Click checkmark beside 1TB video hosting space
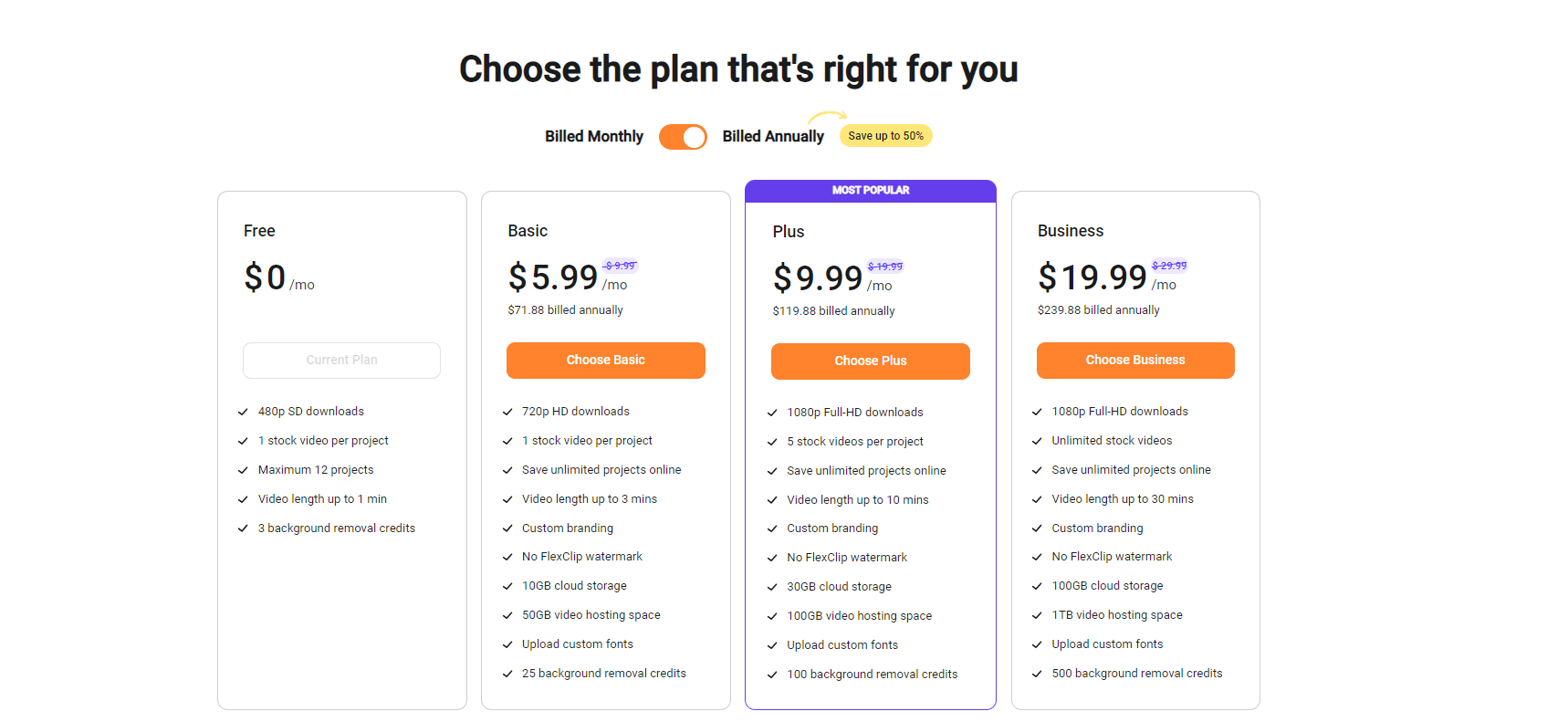This screenshot has height=722, width=1568. (x=1037, y=615)
